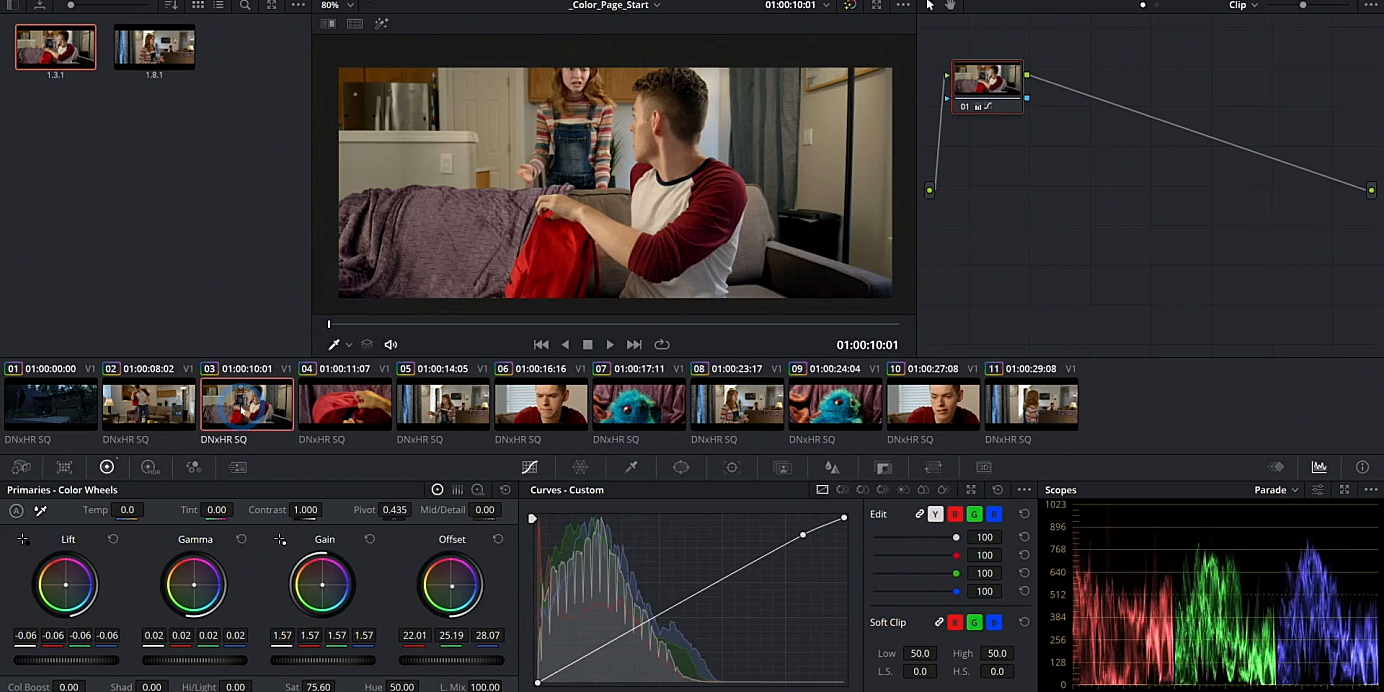1384x692 pixels.
Task: Mute the viewer audio
Action: 391,345
